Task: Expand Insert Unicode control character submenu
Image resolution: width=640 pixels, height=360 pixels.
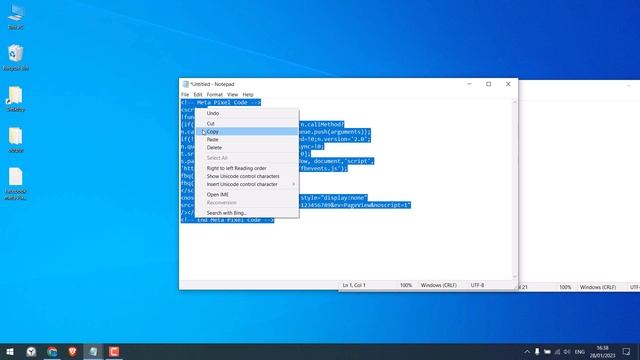Action: pyautogui.click(x=247, y=184)
